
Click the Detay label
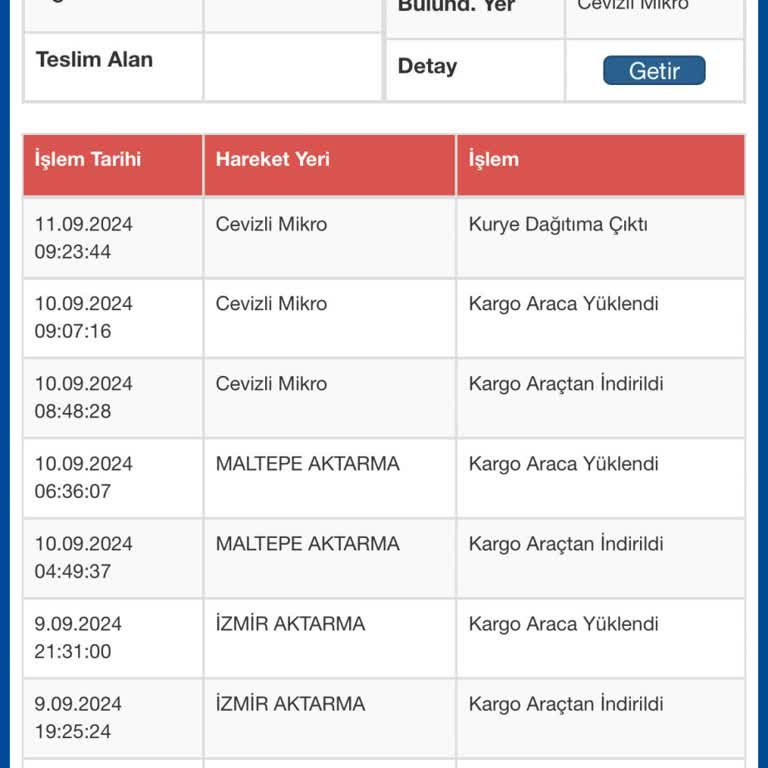tap(427, 67)
